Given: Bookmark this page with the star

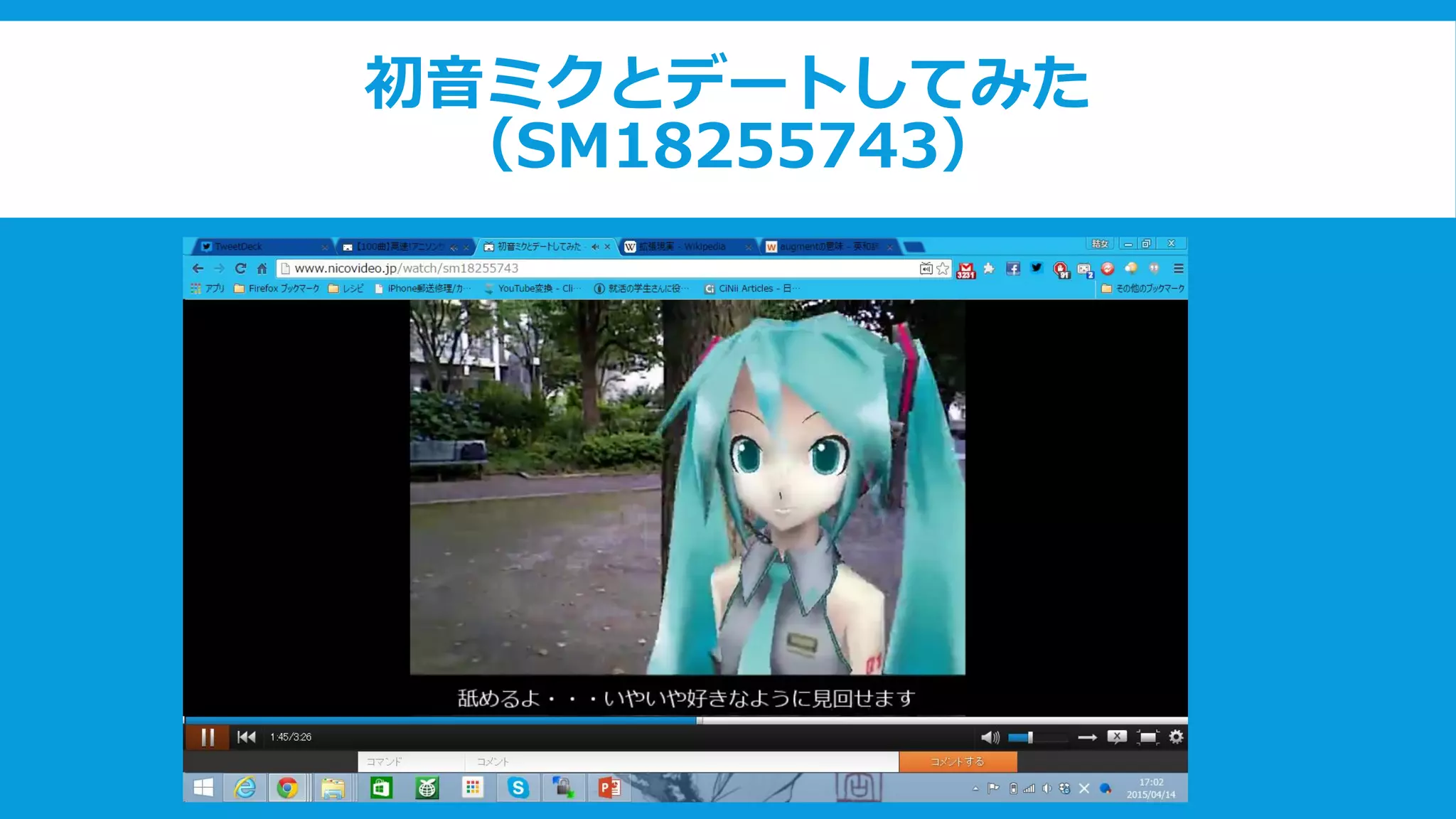Looking at the screenshot, I should coord(943,268).
